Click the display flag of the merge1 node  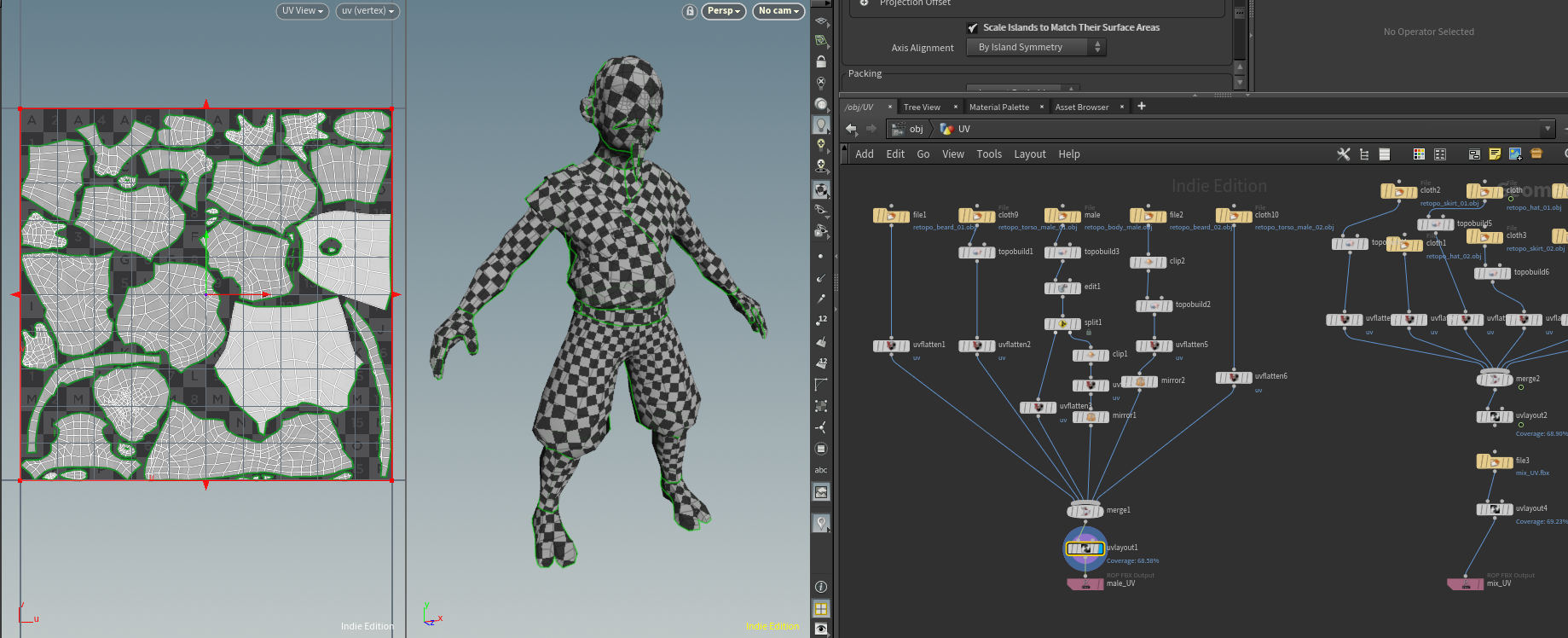1099,511
